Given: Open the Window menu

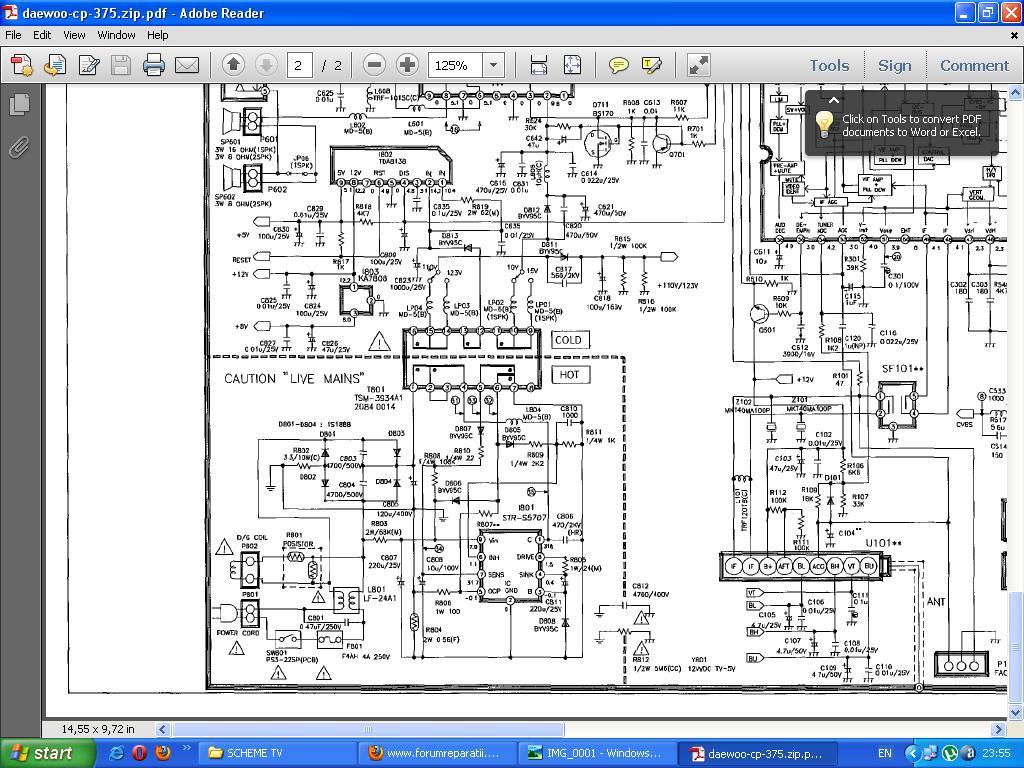Looking at the screenshot, I should 116,35.
